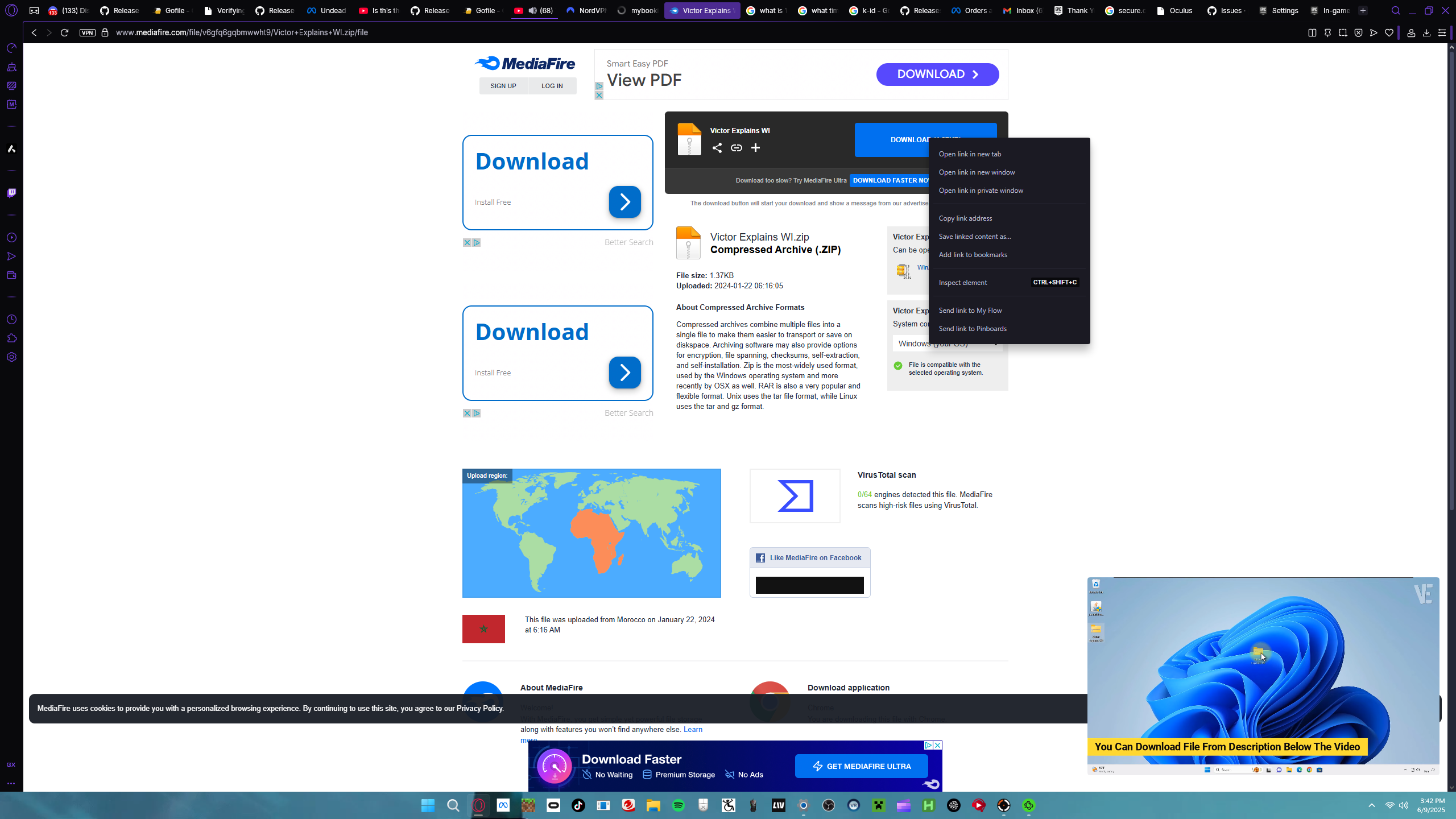Reload the page with refresh icon

(64, 33)
